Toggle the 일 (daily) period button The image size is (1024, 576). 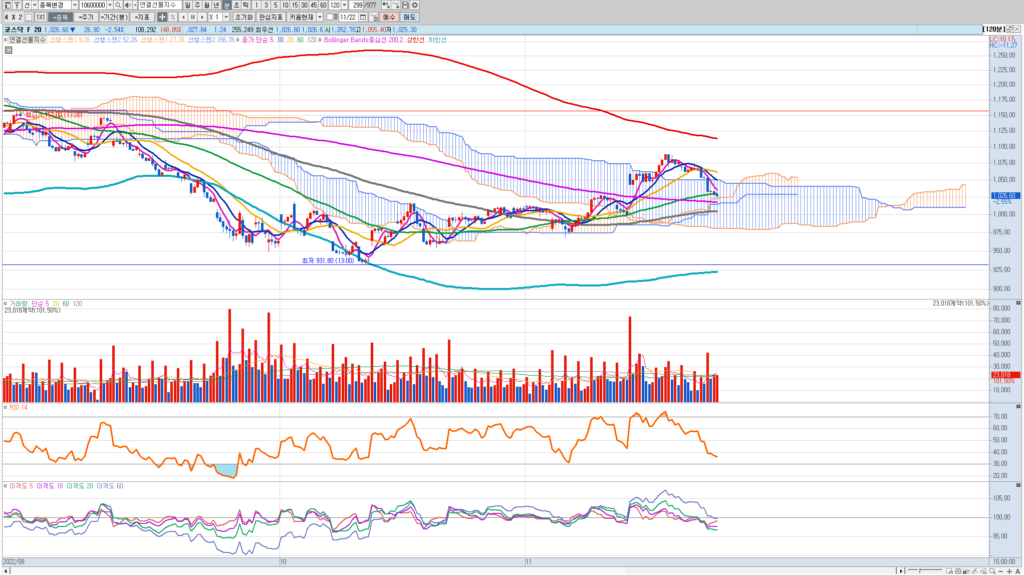(x=187, y=5)
